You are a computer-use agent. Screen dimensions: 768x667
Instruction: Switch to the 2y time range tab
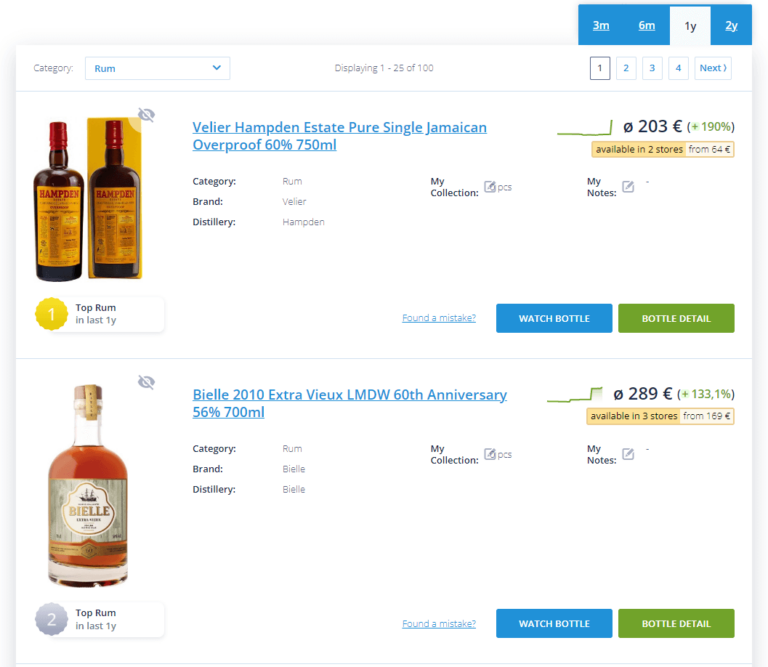pos(731,26)
